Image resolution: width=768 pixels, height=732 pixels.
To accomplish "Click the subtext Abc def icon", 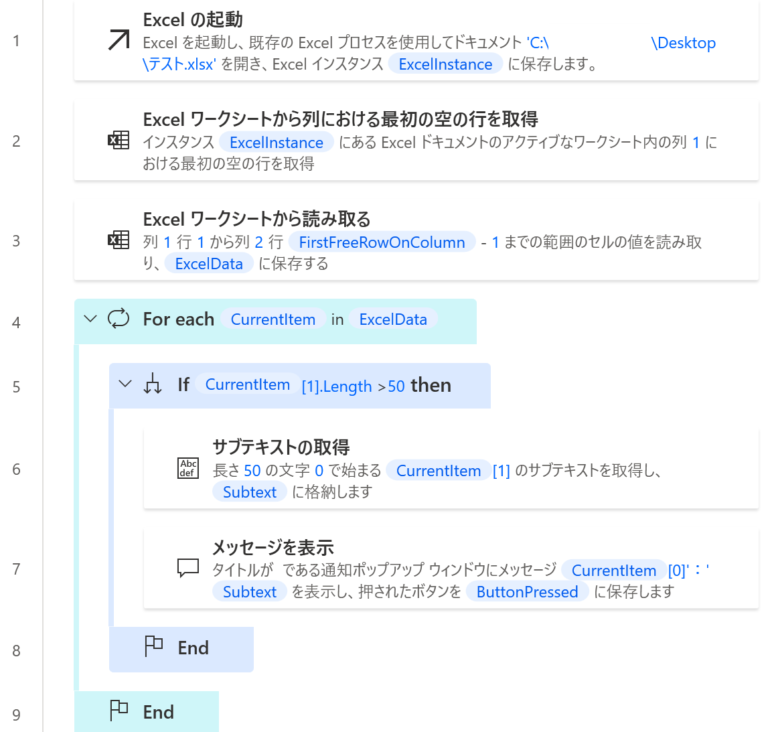I will (x=188, y=468).
